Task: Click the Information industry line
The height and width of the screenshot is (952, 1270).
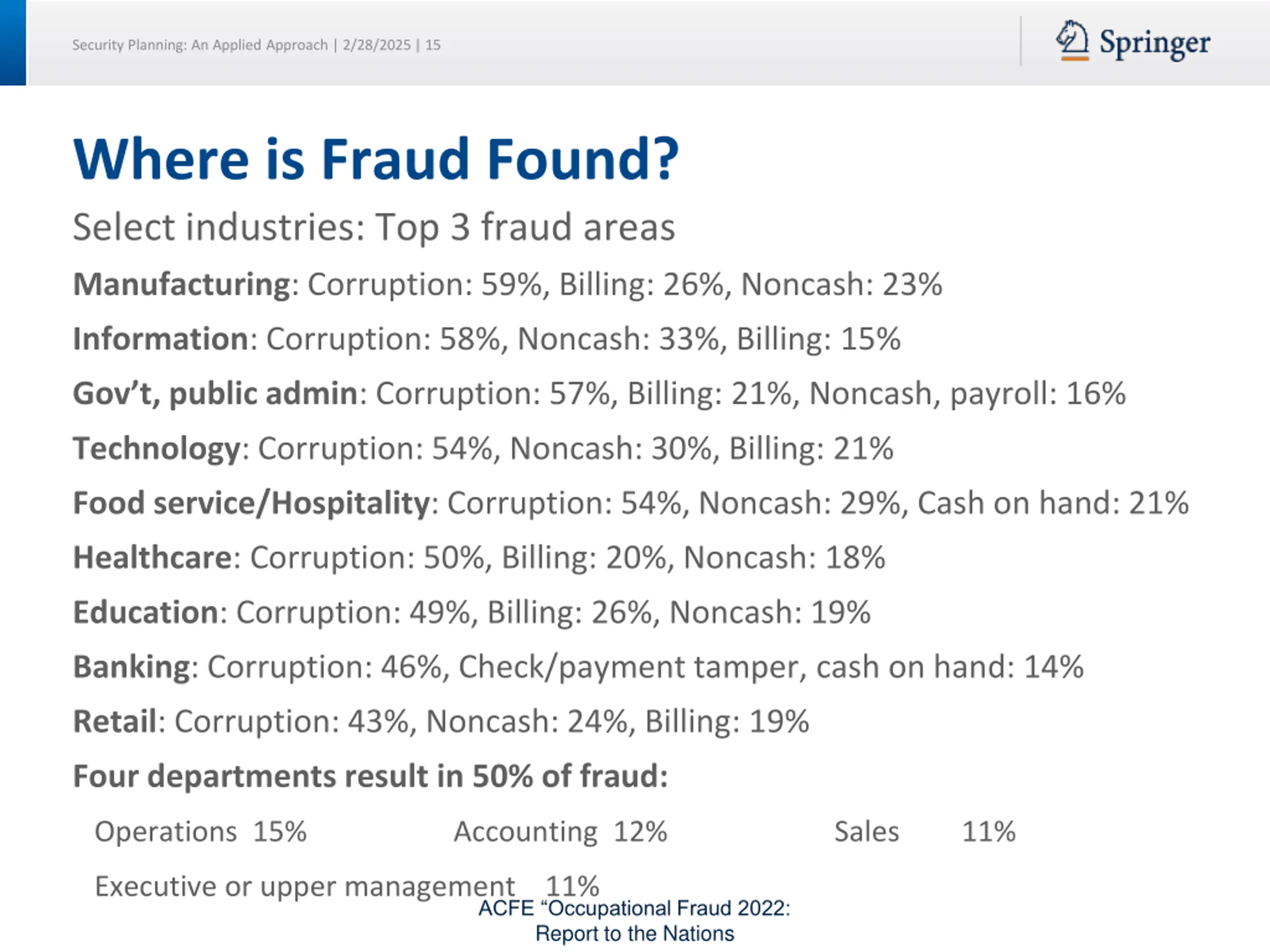Action: click(x=487, y=339)
